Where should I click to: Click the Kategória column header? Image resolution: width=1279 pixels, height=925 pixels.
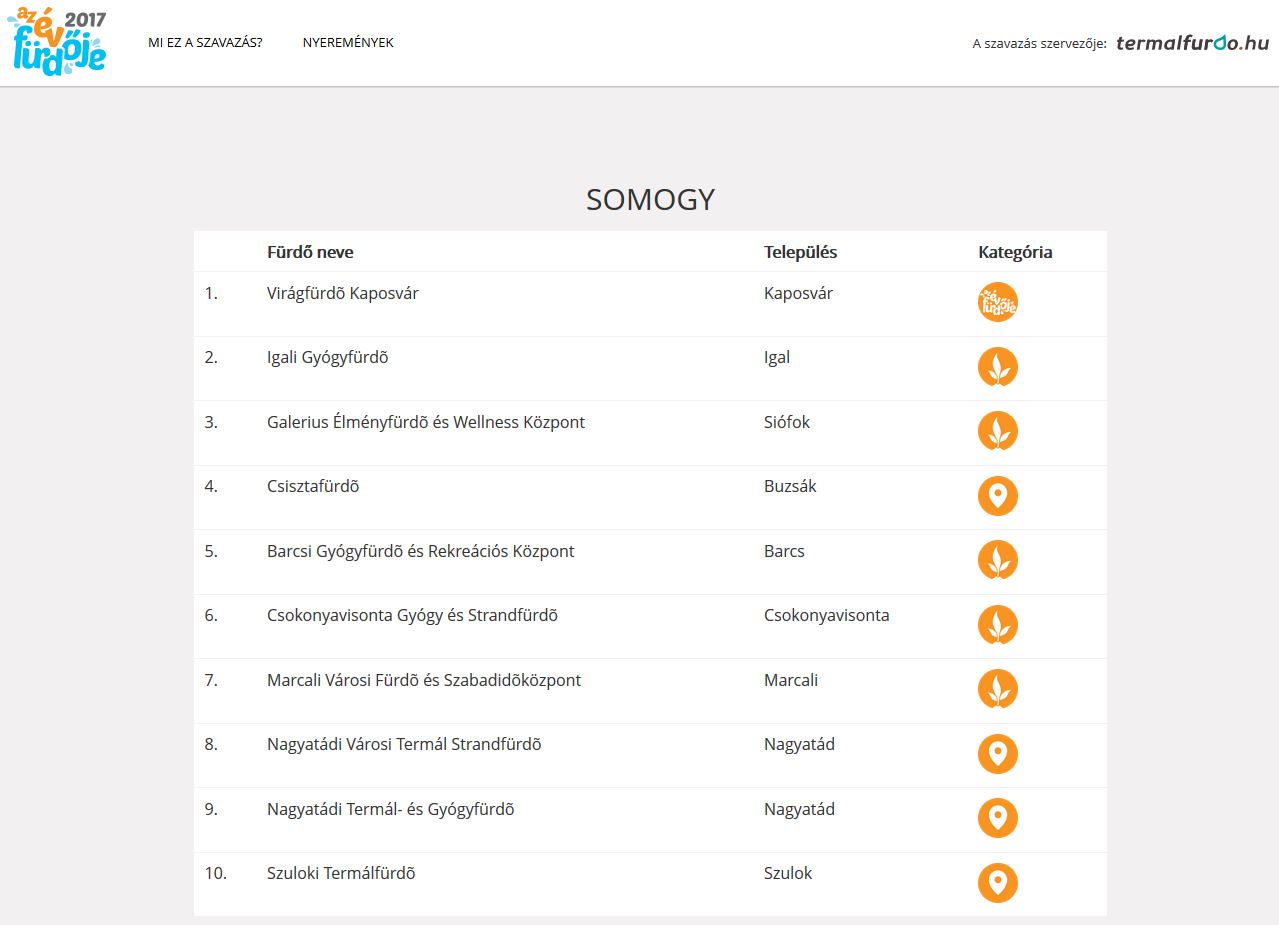pos(1015,252)
